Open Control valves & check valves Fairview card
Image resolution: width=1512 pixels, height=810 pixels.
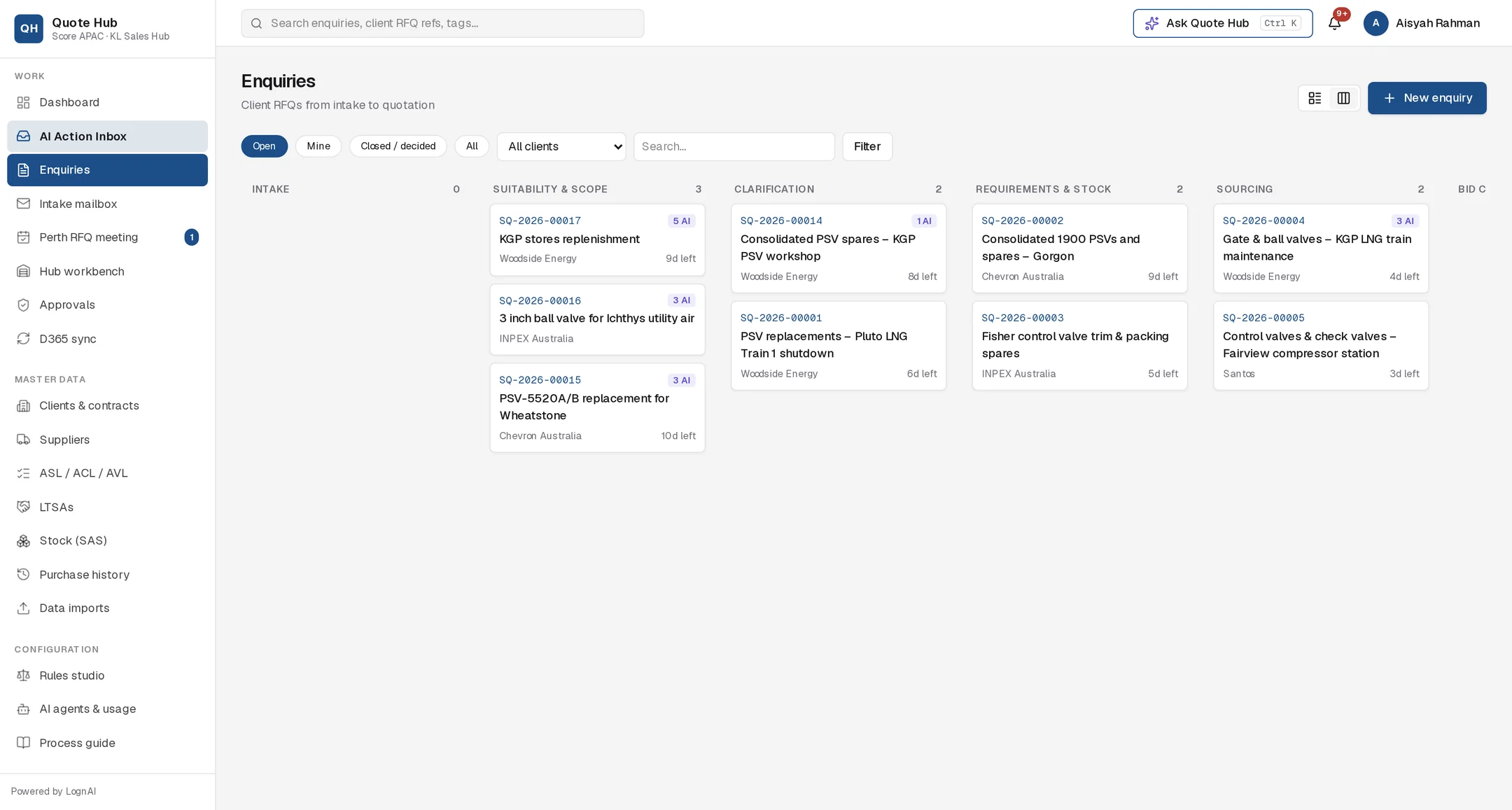click(x=1321, y=346)
